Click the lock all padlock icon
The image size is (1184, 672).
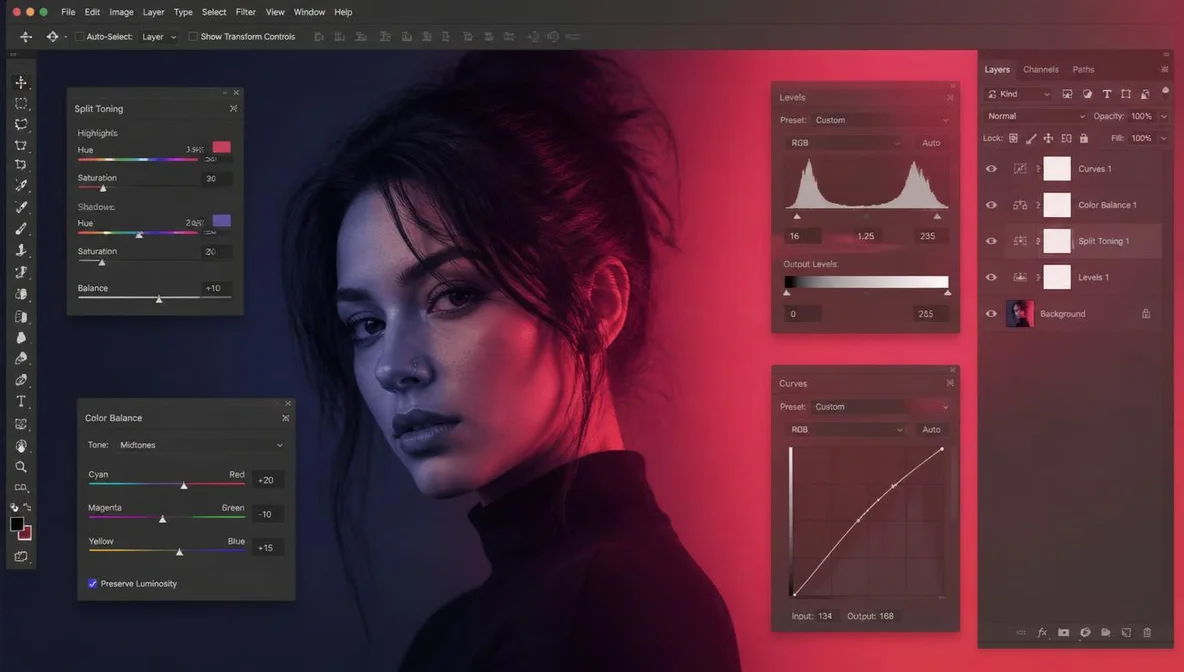[x=1084, y=138]
